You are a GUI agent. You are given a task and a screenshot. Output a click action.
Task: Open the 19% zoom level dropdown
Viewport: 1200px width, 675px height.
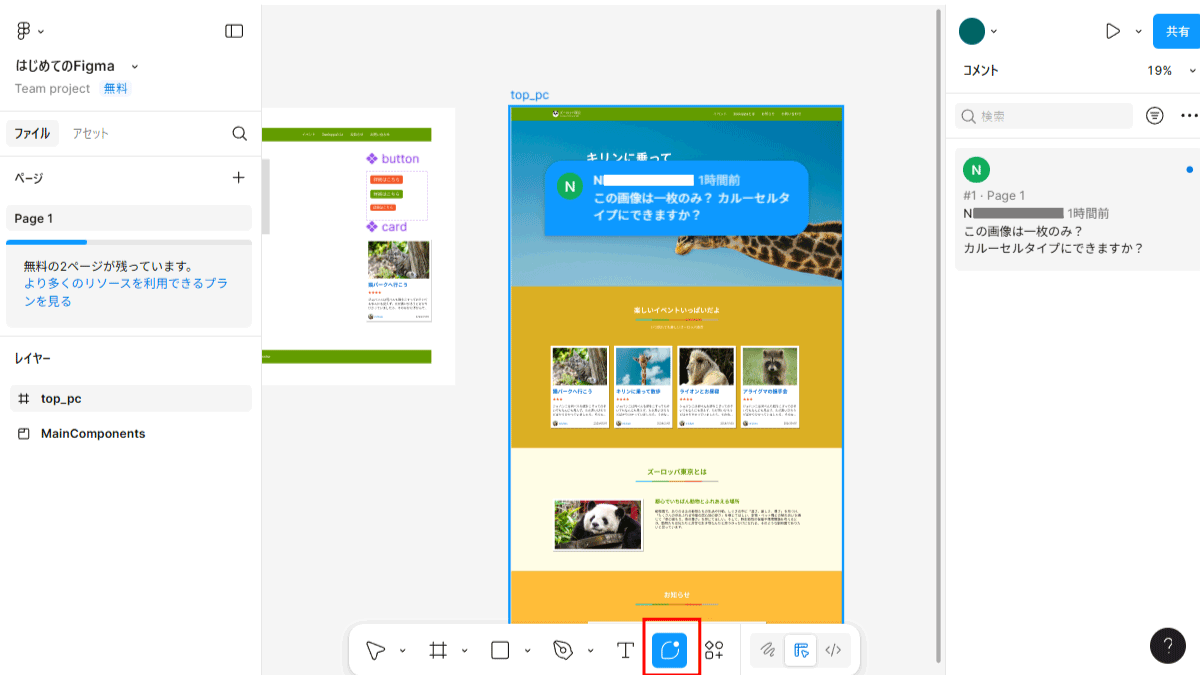tap(1171, 71)
